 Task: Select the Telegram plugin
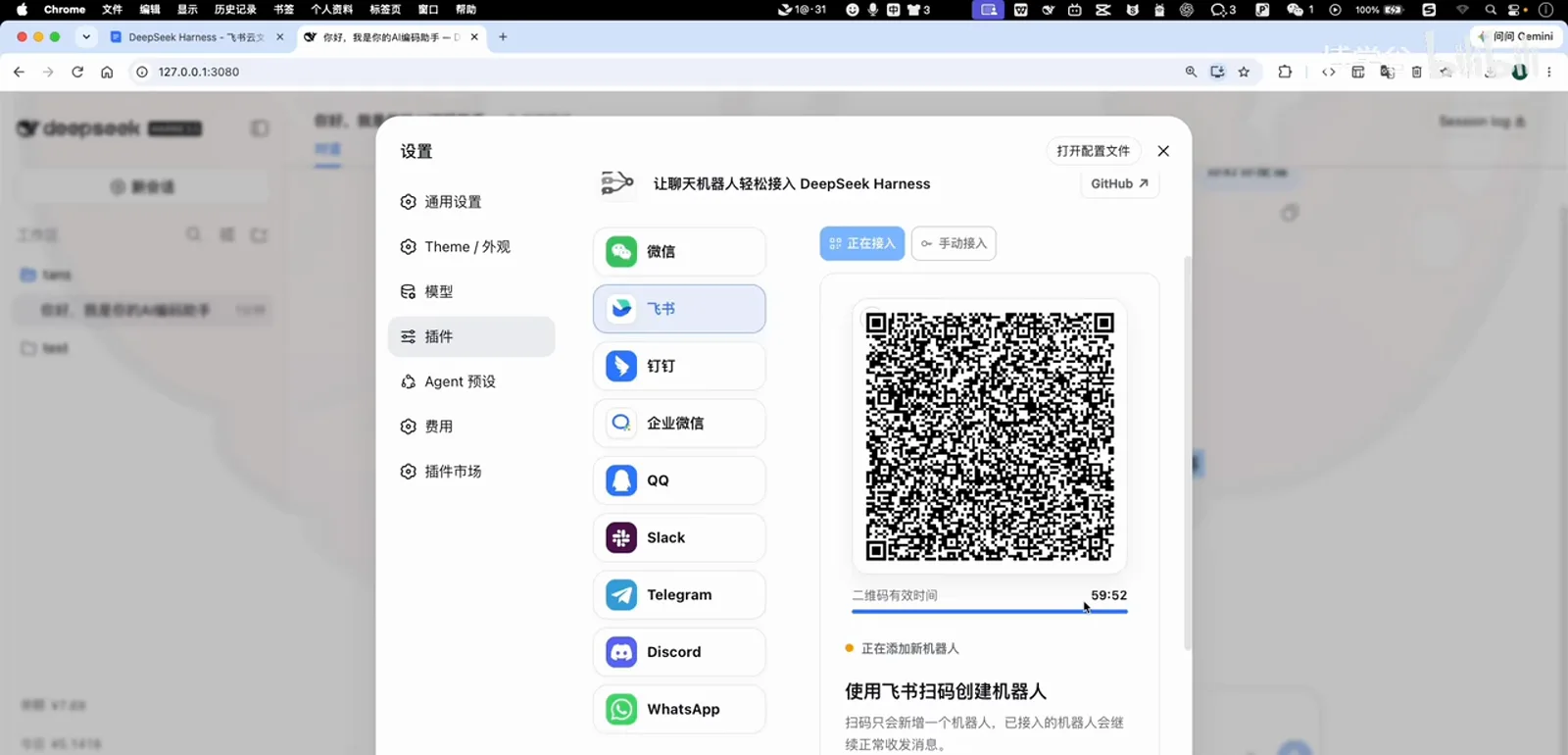(x=679, y=595)
